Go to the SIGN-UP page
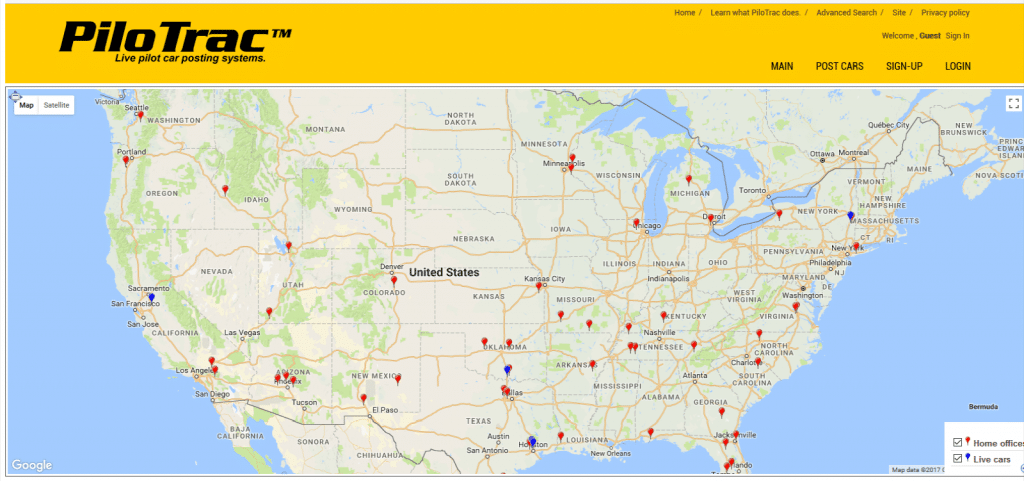1024x481 pixels. 904,66
